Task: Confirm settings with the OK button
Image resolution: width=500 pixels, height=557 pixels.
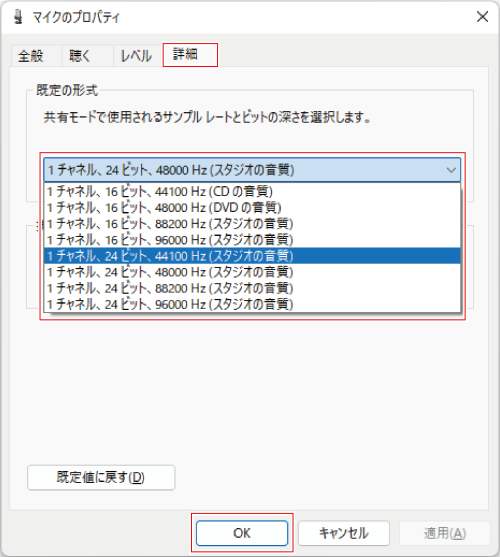Action: point(242,533)
